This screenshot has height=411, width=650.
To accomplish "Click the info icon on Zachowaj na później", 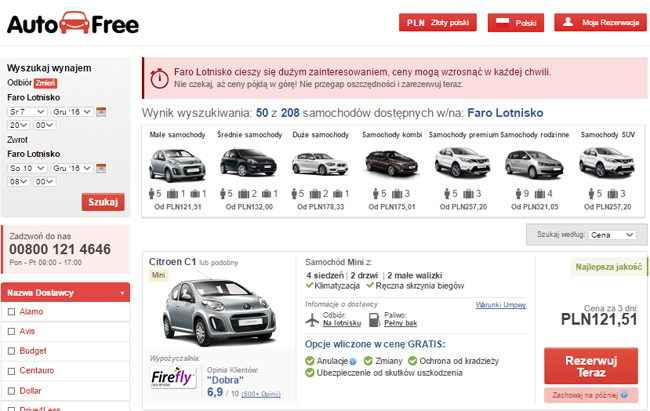I will point(624,395).
